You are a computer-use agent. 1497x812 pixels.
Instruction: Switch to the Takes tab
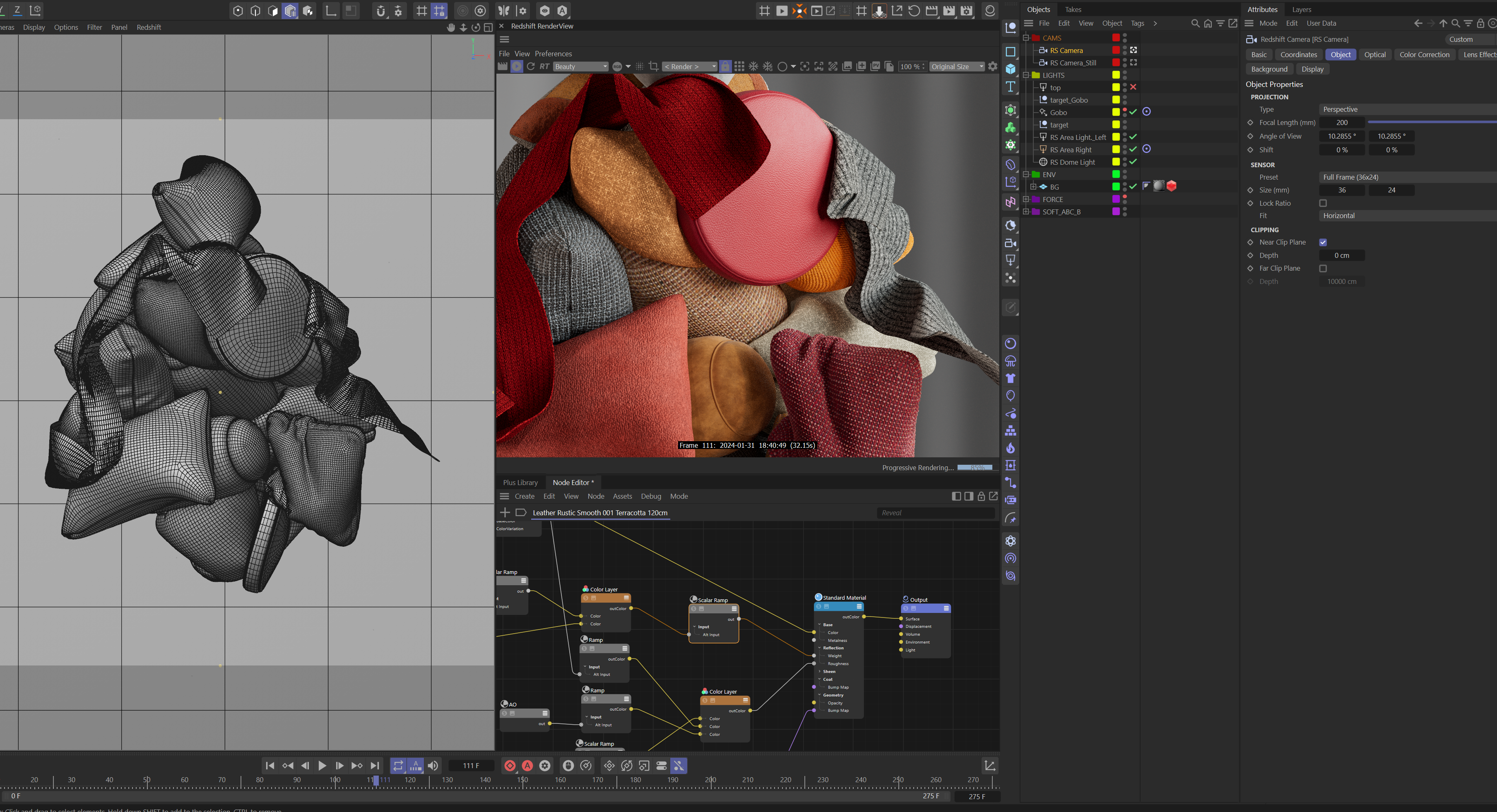click(1073, 9)
